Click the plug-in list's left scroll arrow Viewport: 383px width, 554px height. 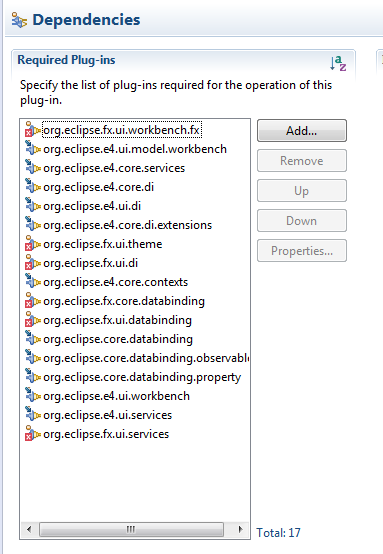pos(29,529)
